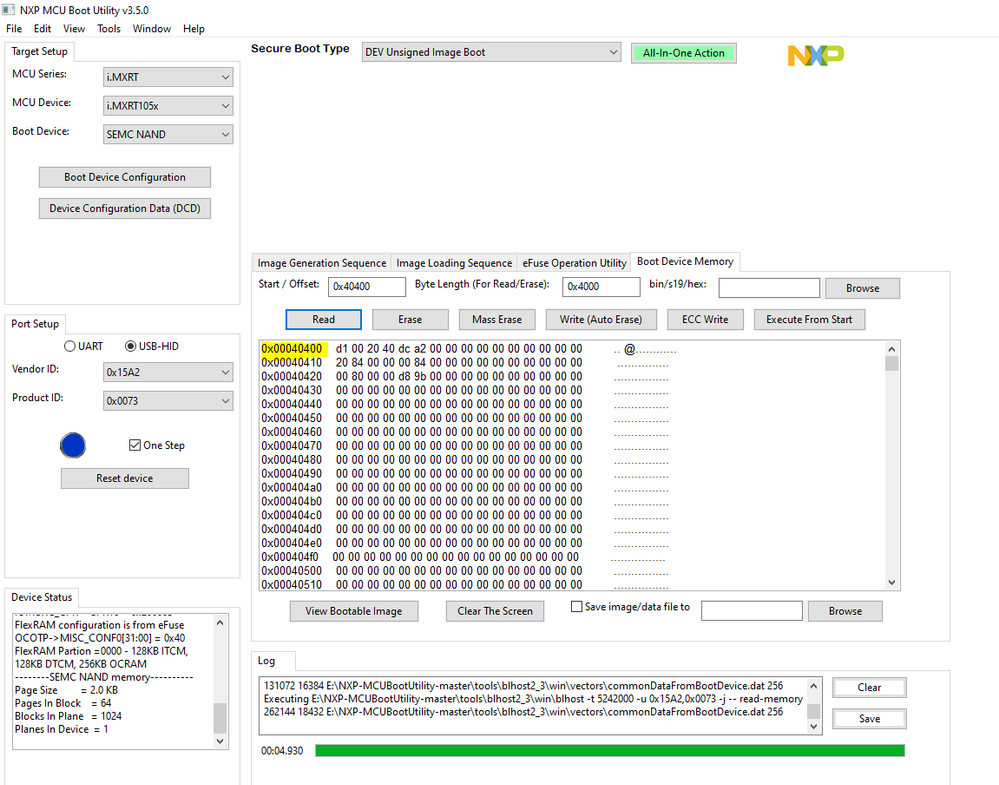Click Execute From Start button
Image resolution: width=999 pixels, height=785 pixels.
pos(809,320)
